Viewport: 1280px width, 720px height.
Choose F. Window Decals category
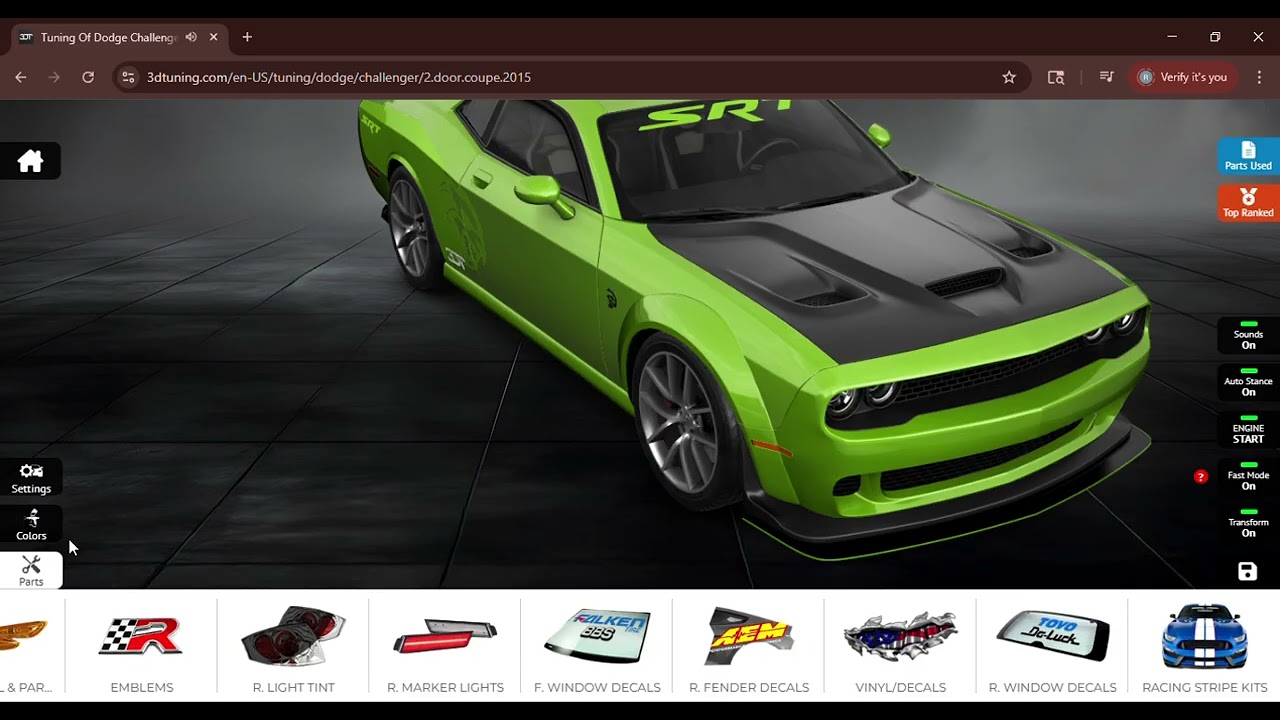[x=597, y=646]
